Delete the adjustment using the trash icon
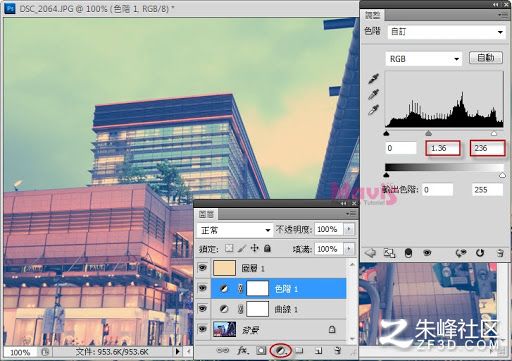 [500, 253]
